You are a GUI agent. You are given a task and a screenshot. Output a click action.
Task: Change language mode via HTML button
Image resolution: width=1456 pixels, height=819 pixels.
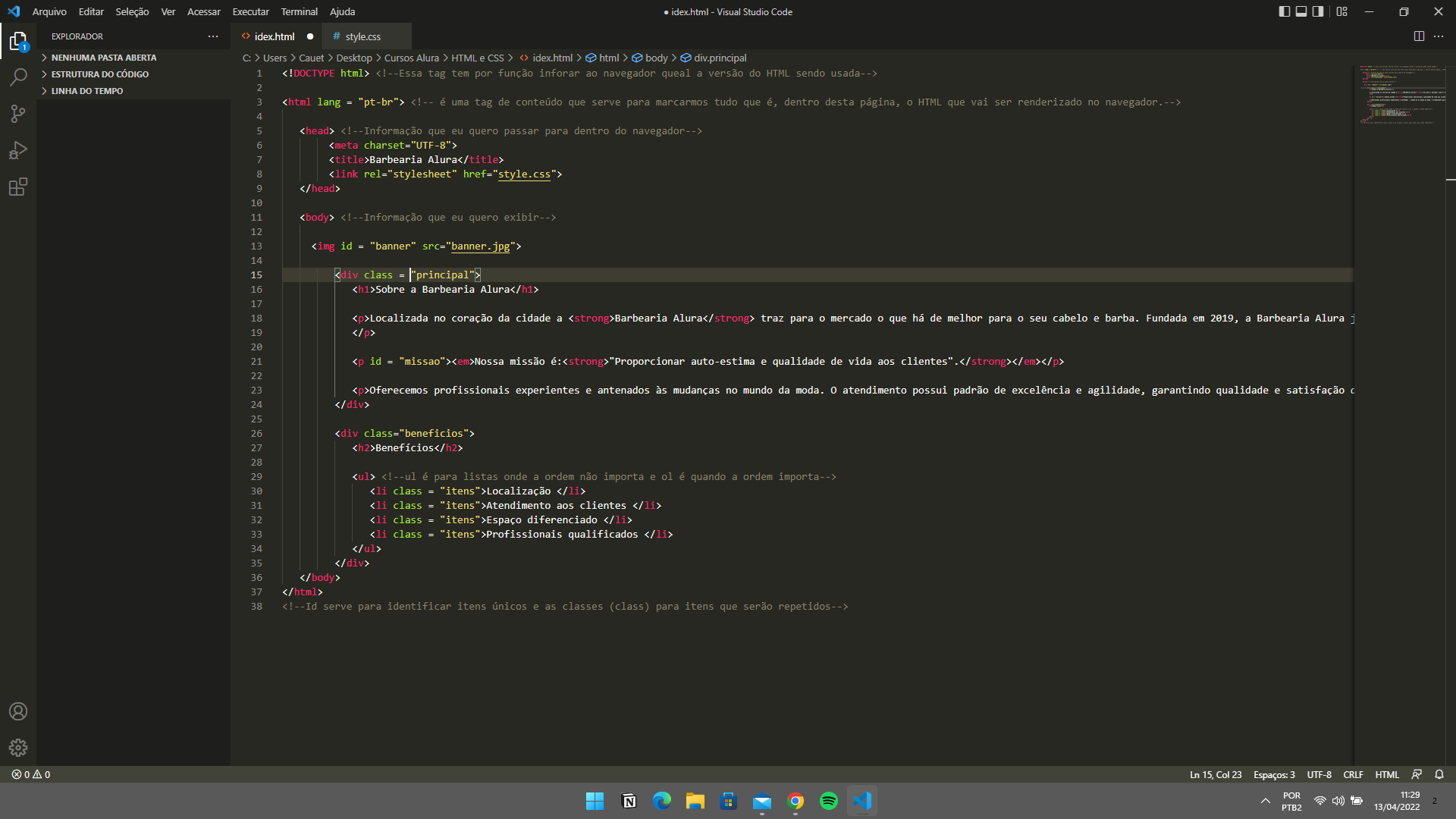pos(1387,774)
